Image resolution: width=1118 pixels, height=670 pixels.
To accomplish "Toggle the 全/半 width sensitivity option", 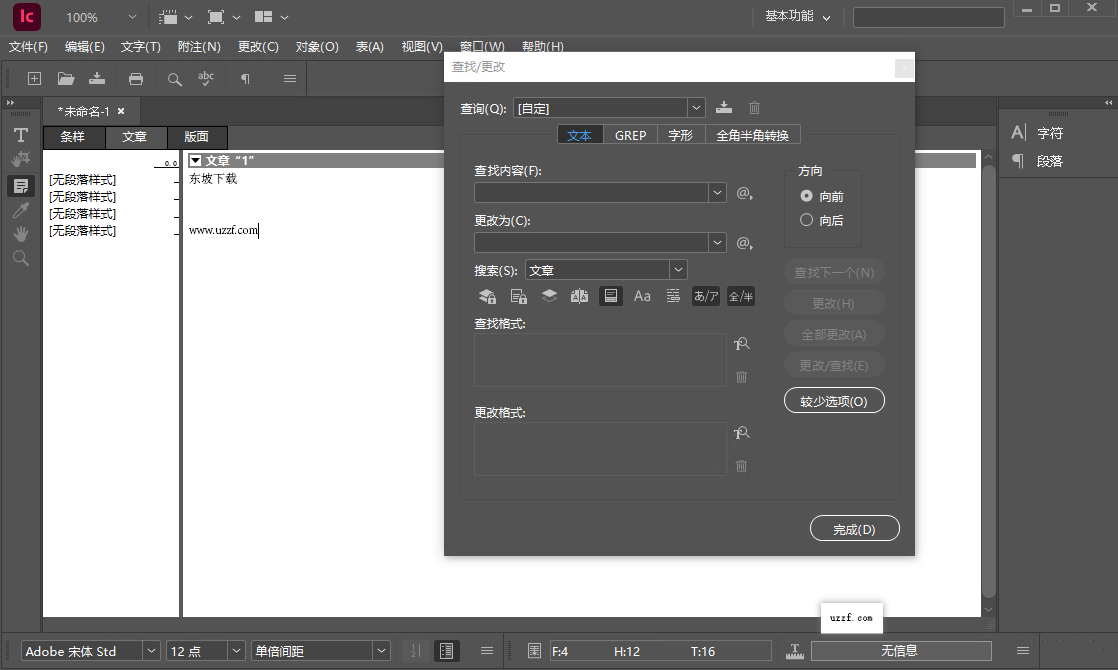I will (740, 295).
